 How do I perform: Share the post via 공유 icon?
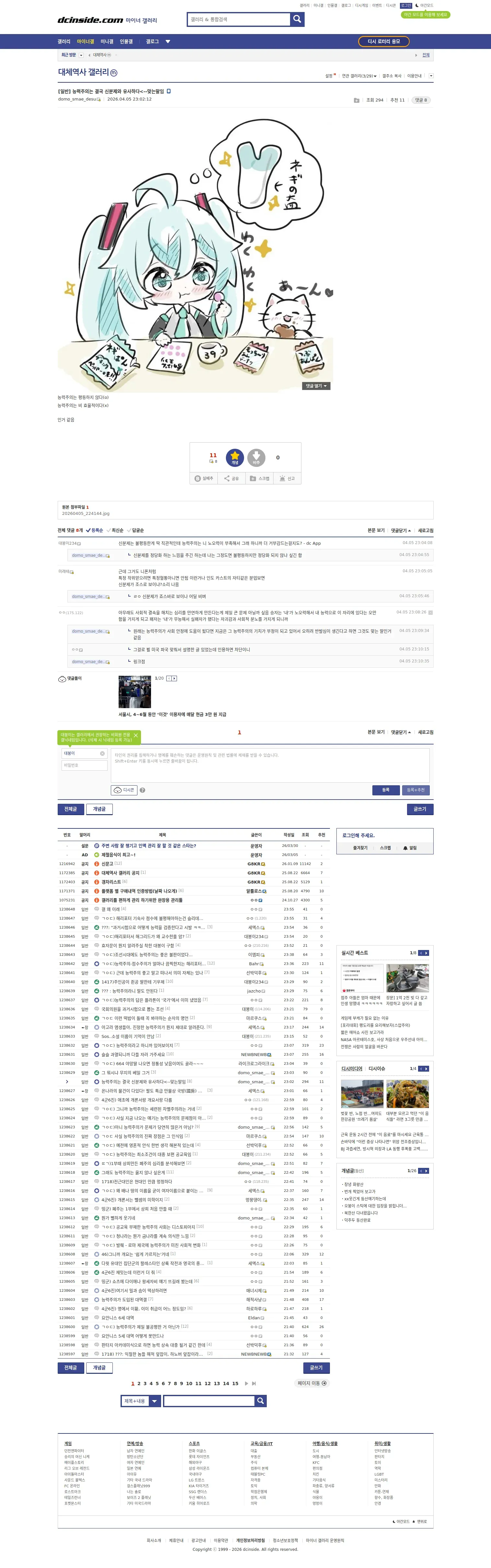pyautogui.click(x=231, y=479)
